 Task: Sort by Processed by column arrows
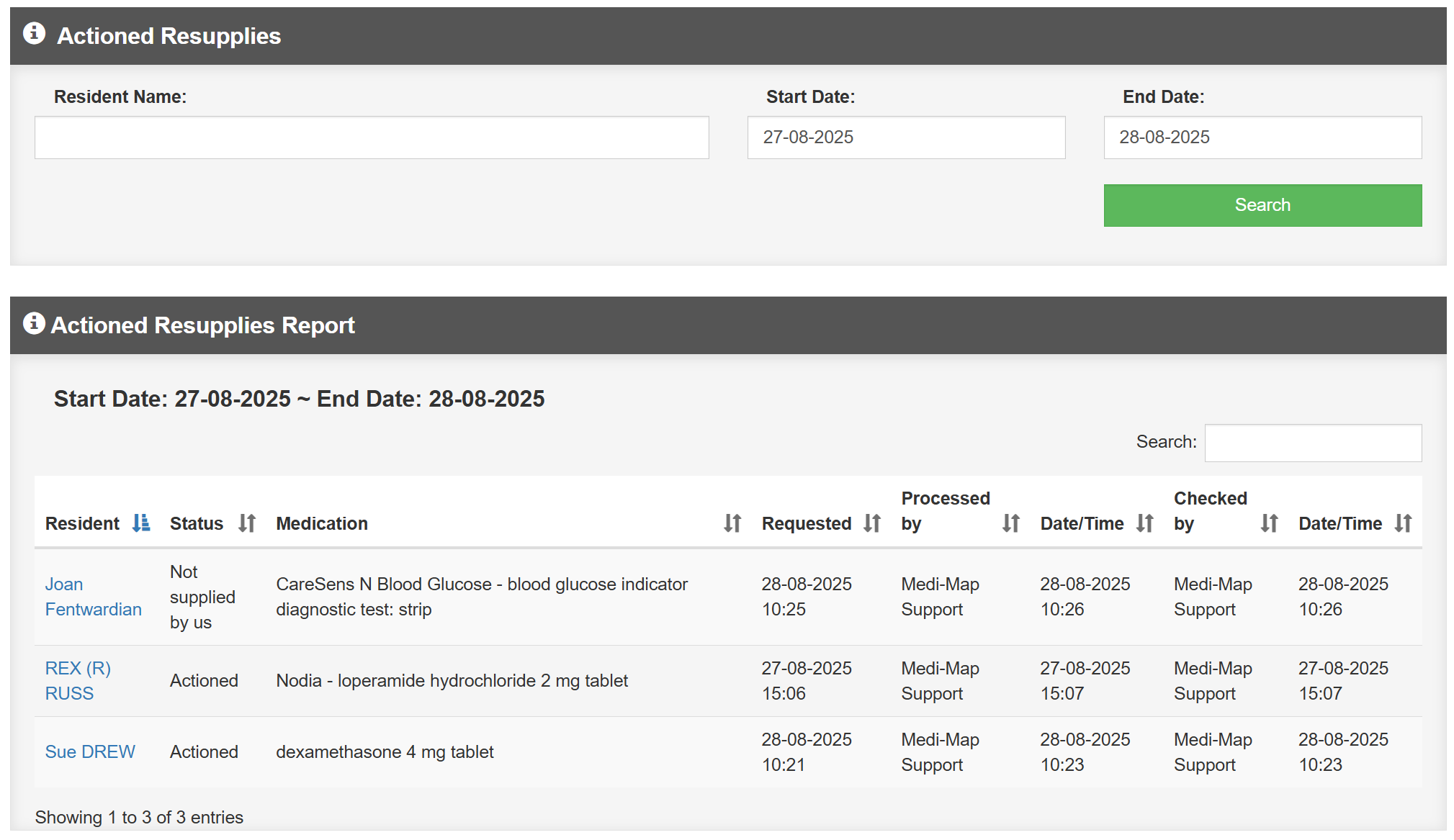(x=1011, y=523)
